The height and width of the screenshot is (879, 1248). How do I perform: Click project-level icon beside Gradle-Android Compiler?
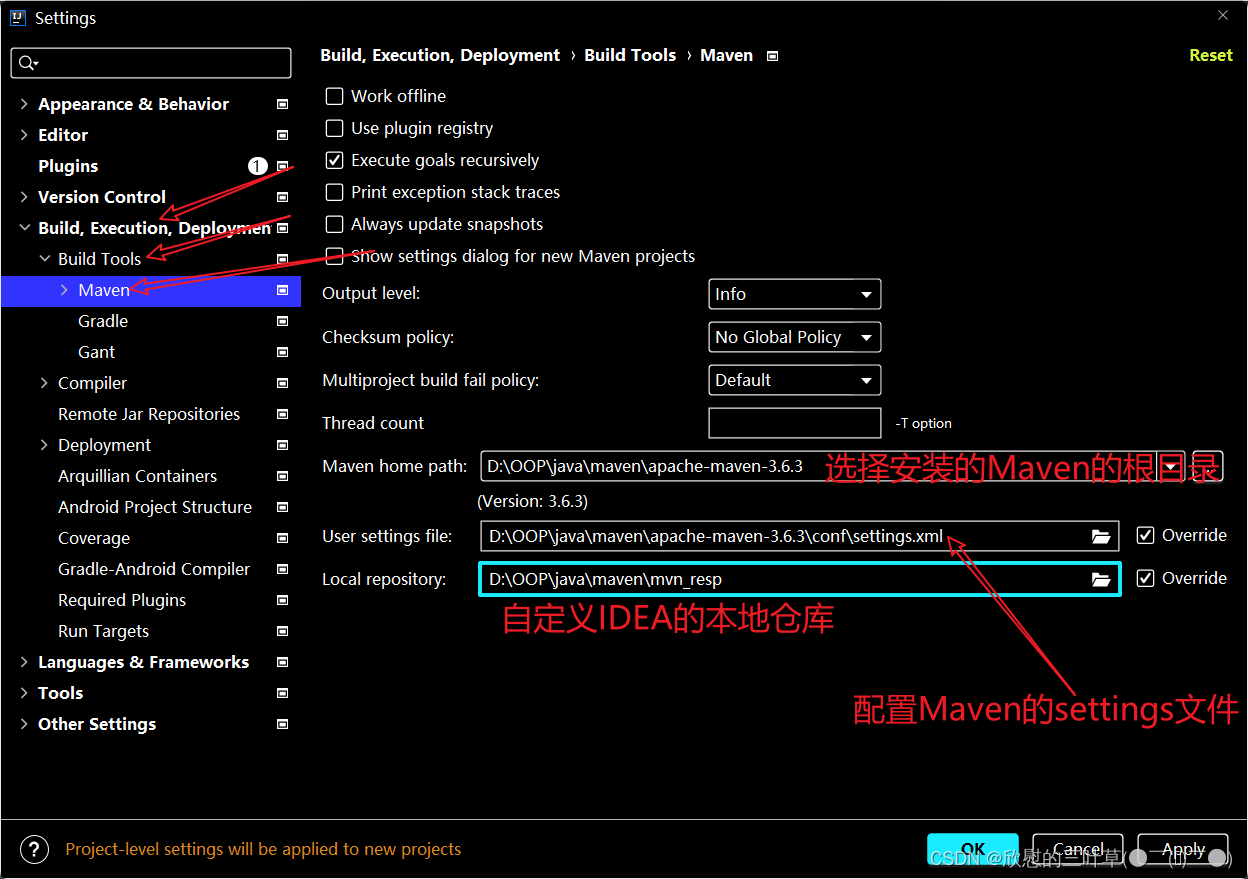(283, 569)
